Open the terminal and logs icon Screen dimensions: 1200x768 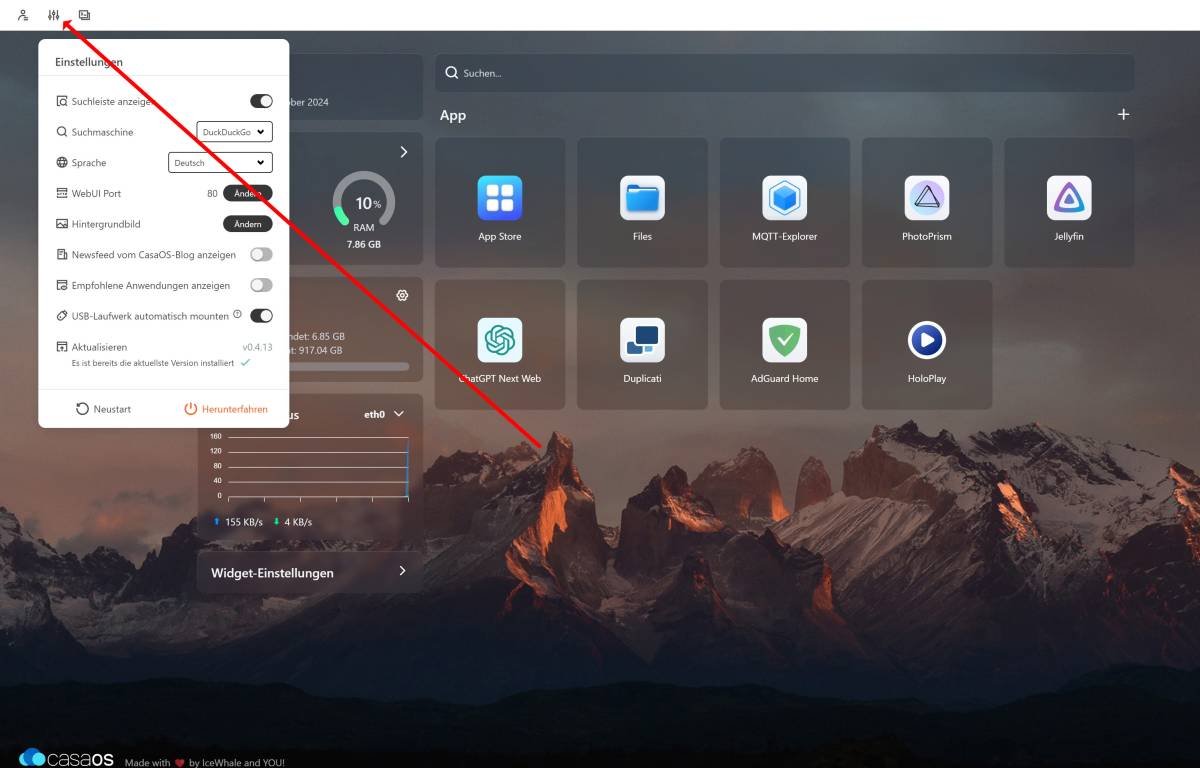(x=84, y=15)
